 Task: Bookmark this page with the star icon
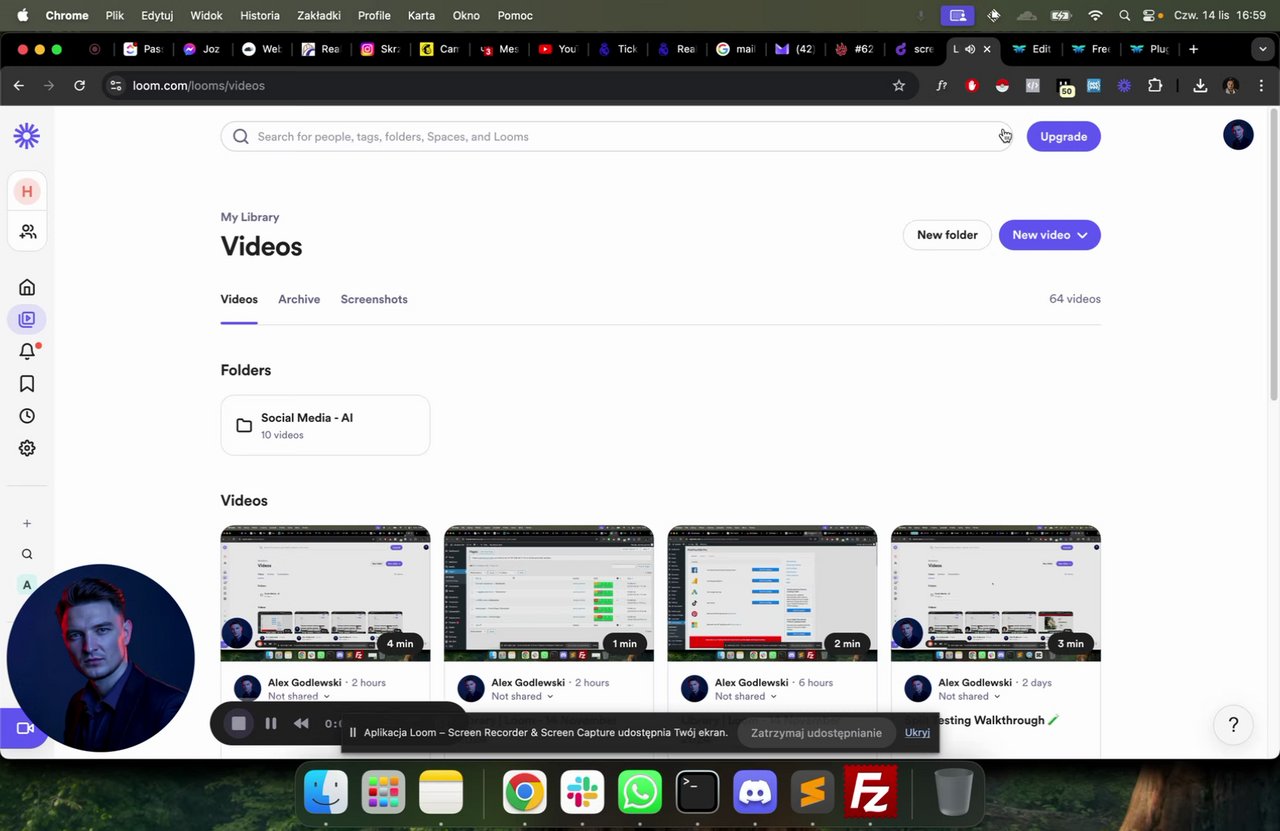pyautogui.click(x=899, y=86)
